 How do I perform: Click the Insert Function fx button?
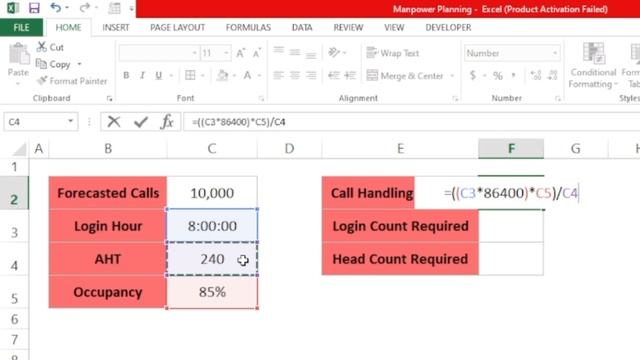coord(167,122)
